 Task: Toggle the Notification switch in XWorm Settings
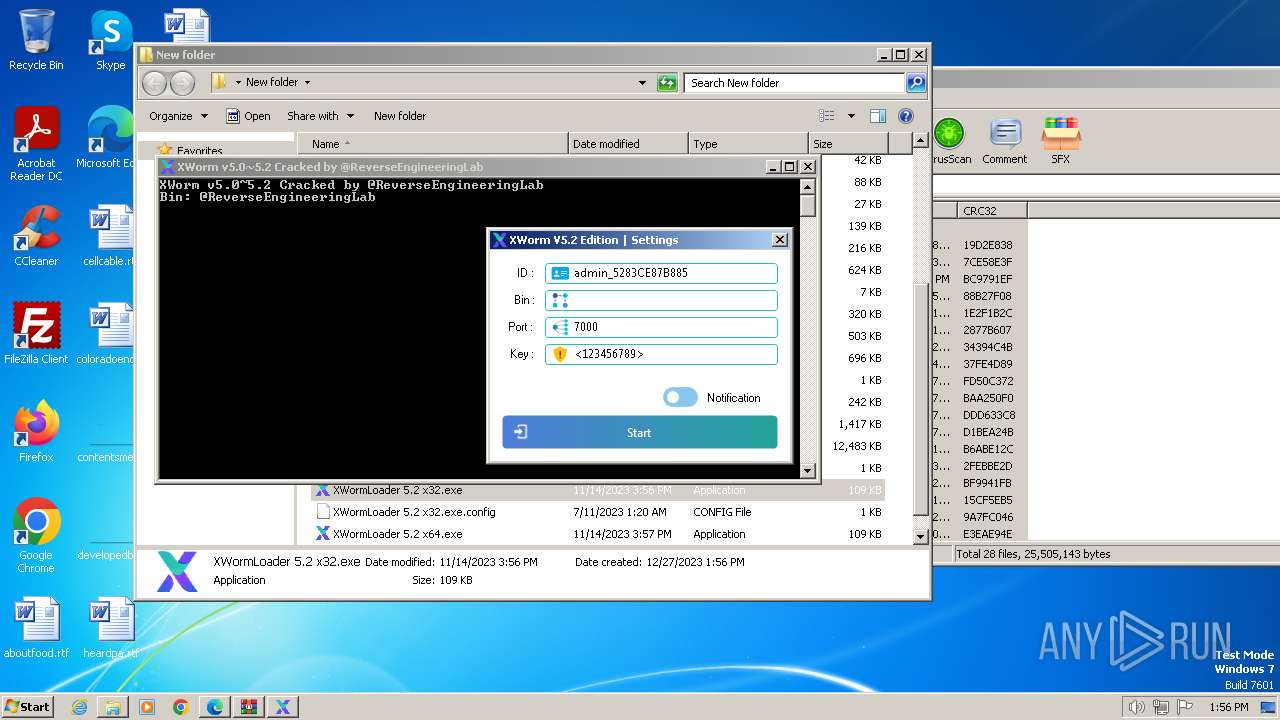680,397
